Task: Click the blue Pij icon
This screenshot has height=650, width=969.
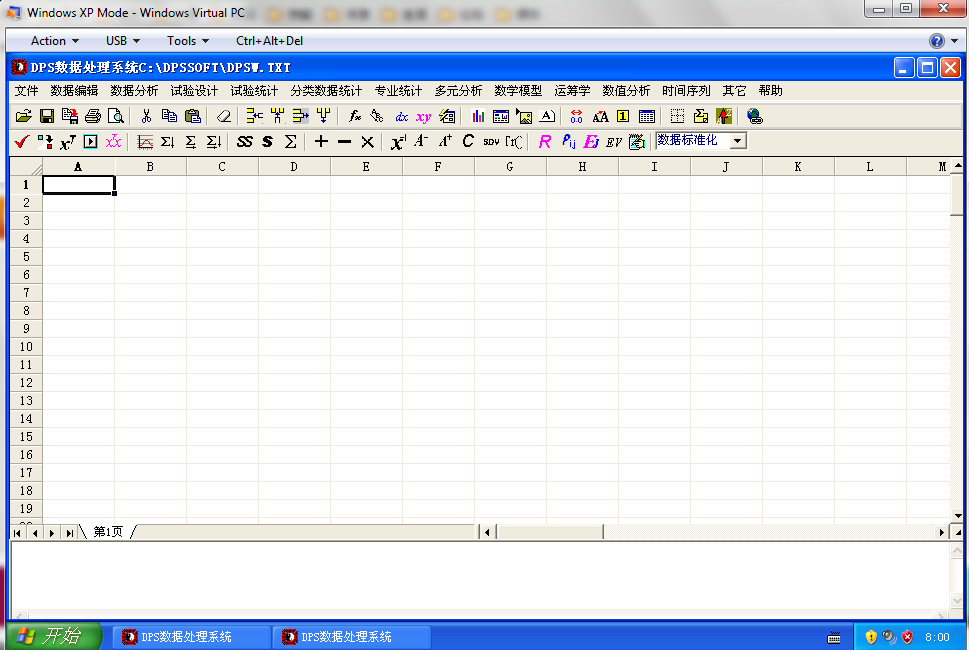Action: pos(569,141)
